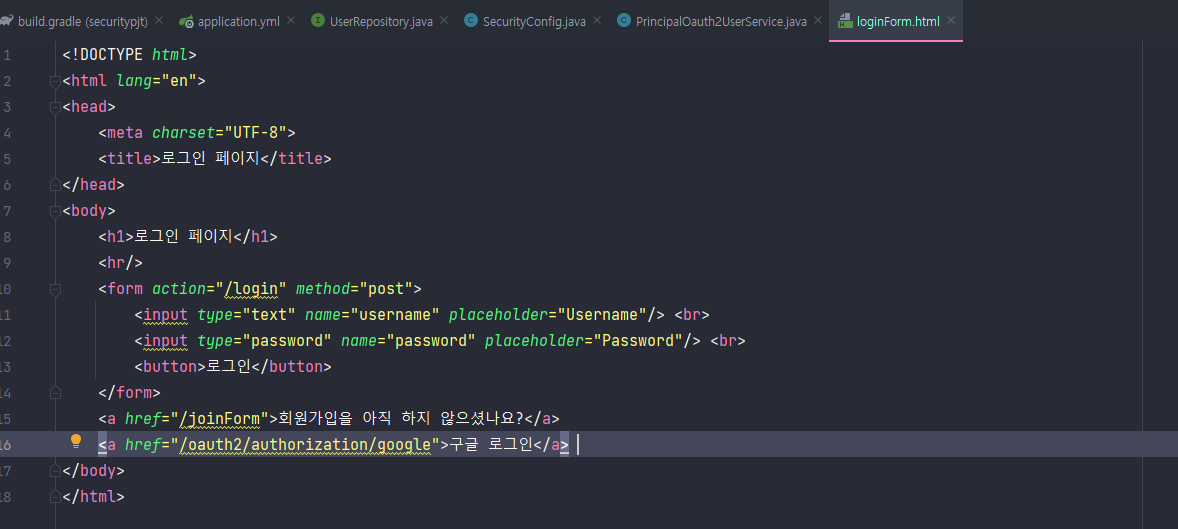This screenshot has height=529, width=1178.
Task: Click line number 5 in the gutter
Action: [6, 159]
